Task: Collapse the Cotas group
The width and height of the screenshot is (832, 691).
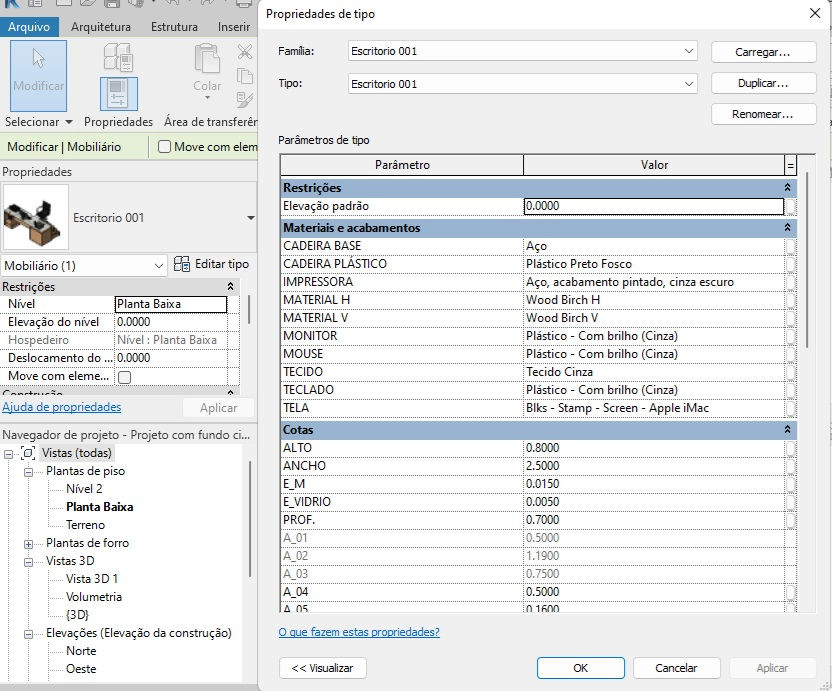Action: 787,429
